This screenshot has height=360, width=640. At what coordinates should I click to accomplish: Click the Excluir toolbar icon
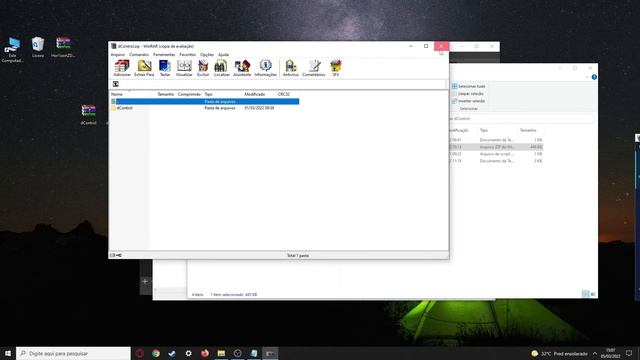tap(203, 68)
